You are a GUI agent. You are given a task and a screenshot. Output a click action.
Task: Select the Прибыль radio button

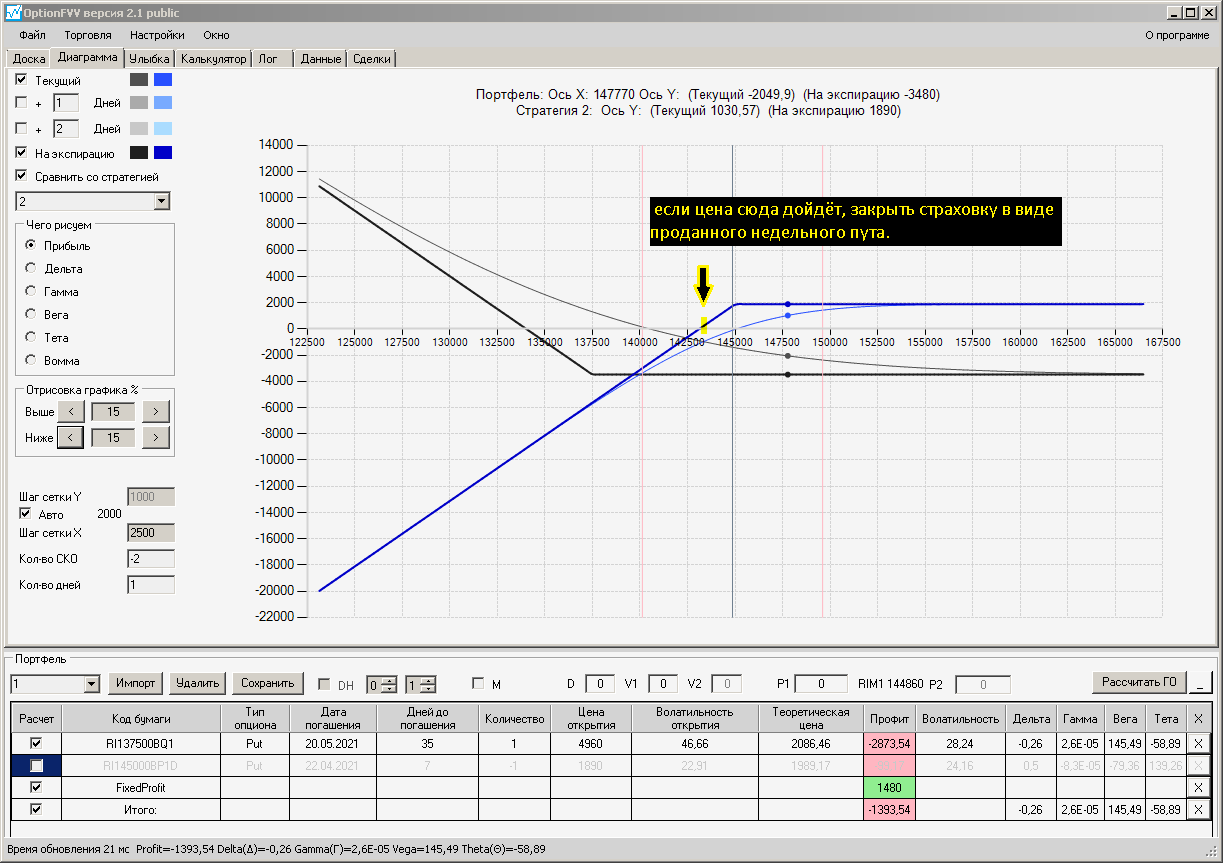[31, 245]
